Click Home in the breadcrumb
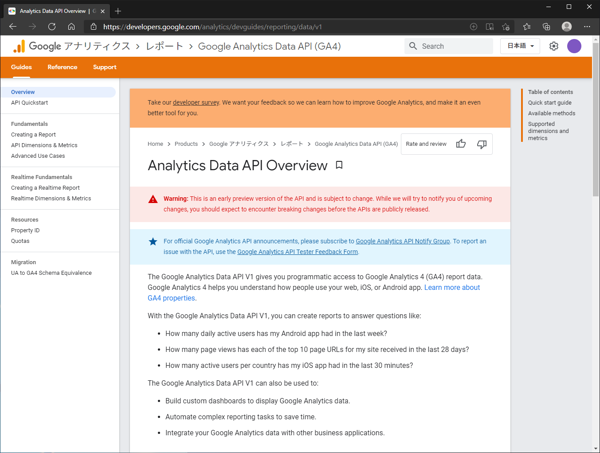 [155, 144]
